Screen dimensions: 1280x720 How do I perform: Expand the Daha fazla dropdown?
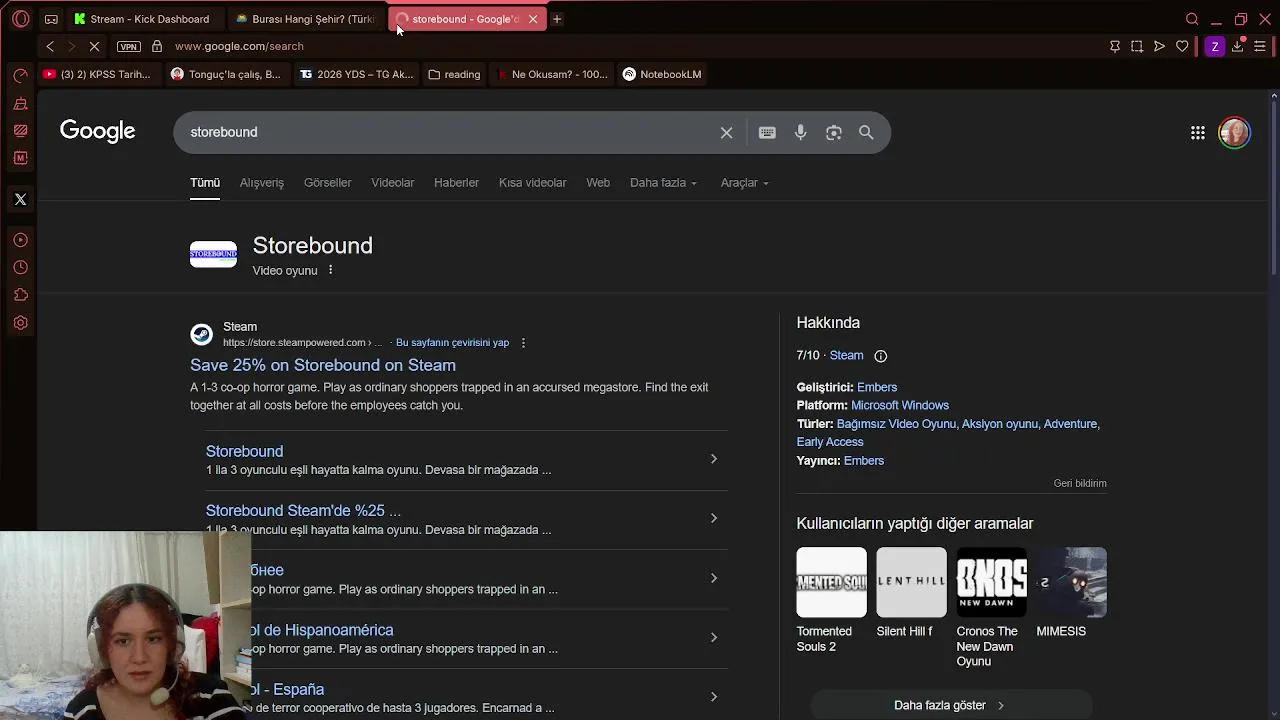[x=663, y=183]
